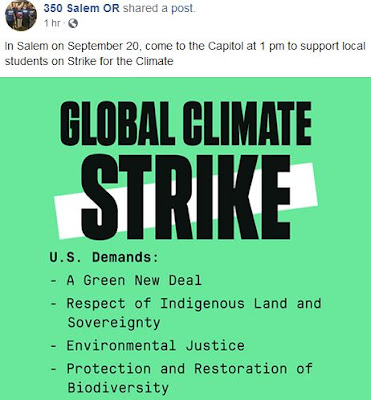Click the word "Capitol" in the caption

(x=226, y=46)
